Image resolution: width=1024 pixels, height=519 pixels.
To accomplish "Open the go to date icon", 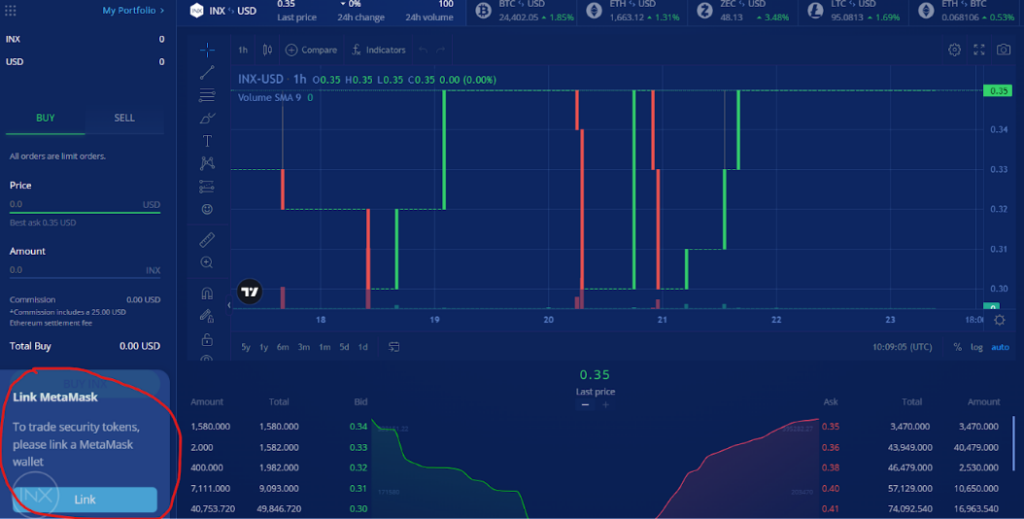I will tap(394, 347).
